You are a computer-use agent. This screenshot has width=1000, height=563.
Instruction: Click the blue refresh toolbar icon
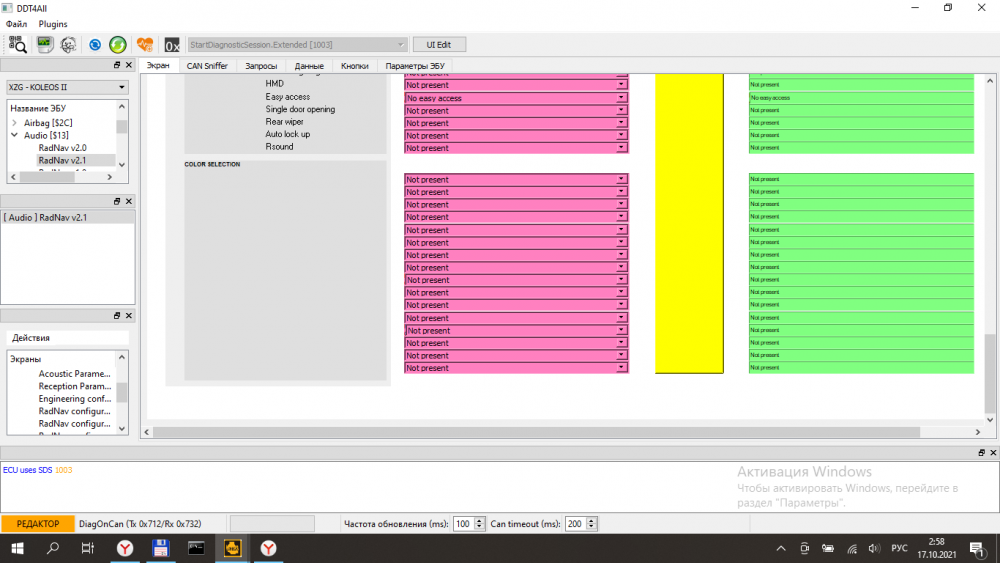94,45
